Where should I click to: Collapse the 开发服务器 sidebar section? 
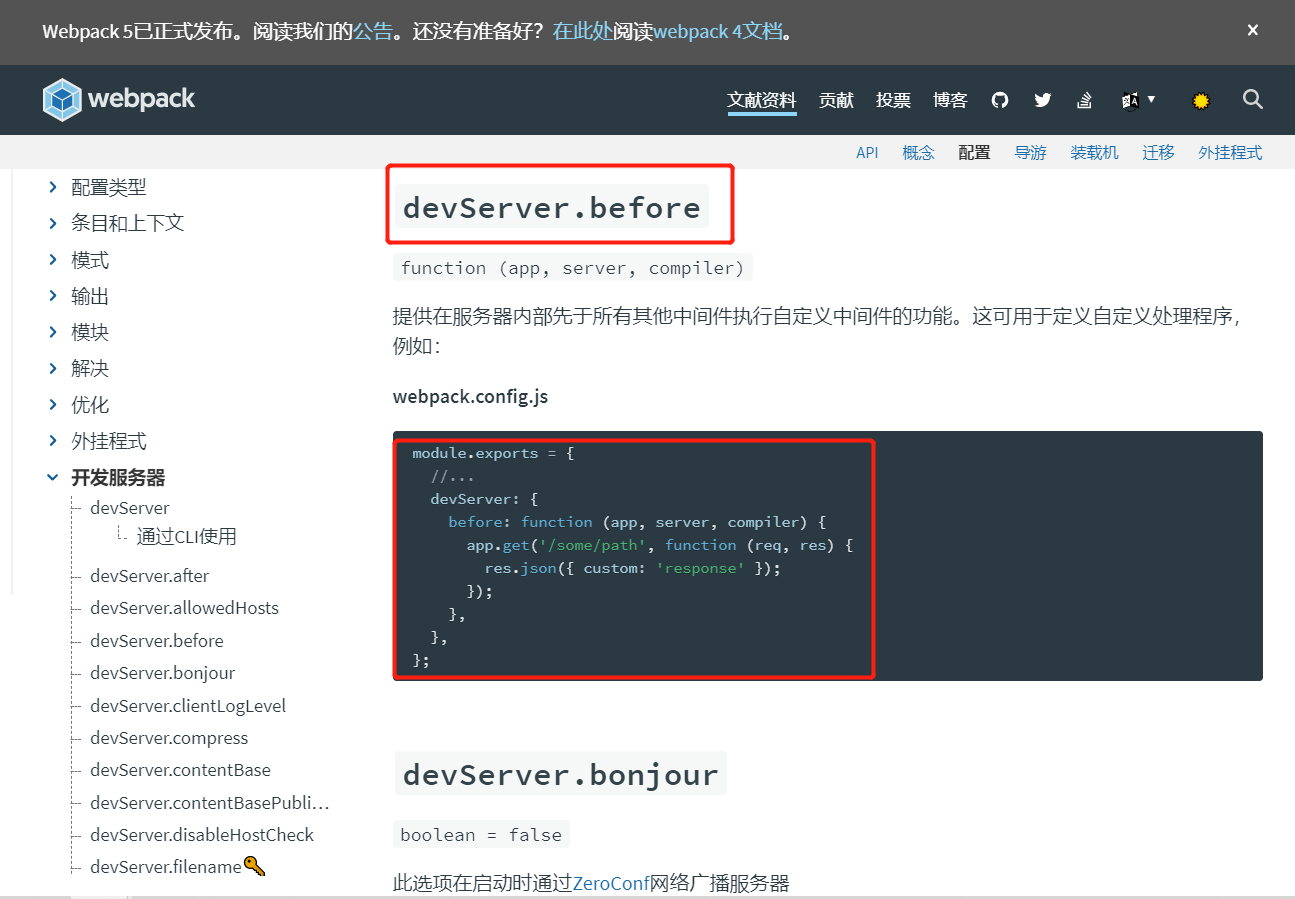(x=53, y=478)
